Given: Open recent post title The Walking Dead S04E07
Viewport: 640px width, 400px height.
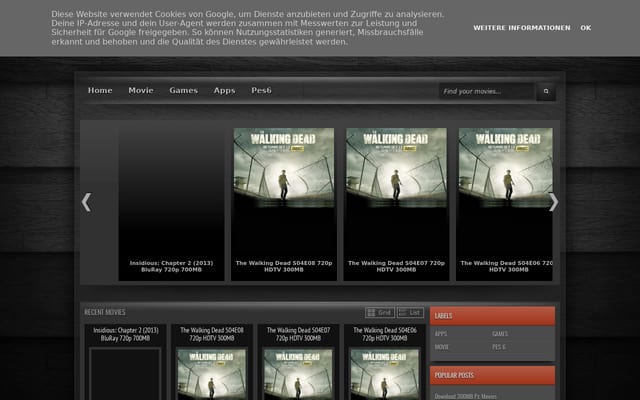Looking at the screenshot, I should click(x=298, y=334).
